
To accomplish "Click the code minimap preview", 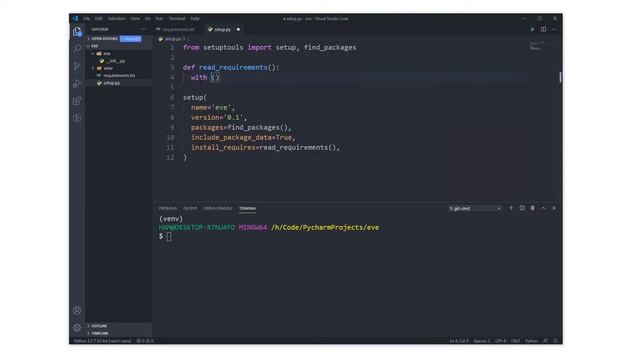I will coord(536,46).
